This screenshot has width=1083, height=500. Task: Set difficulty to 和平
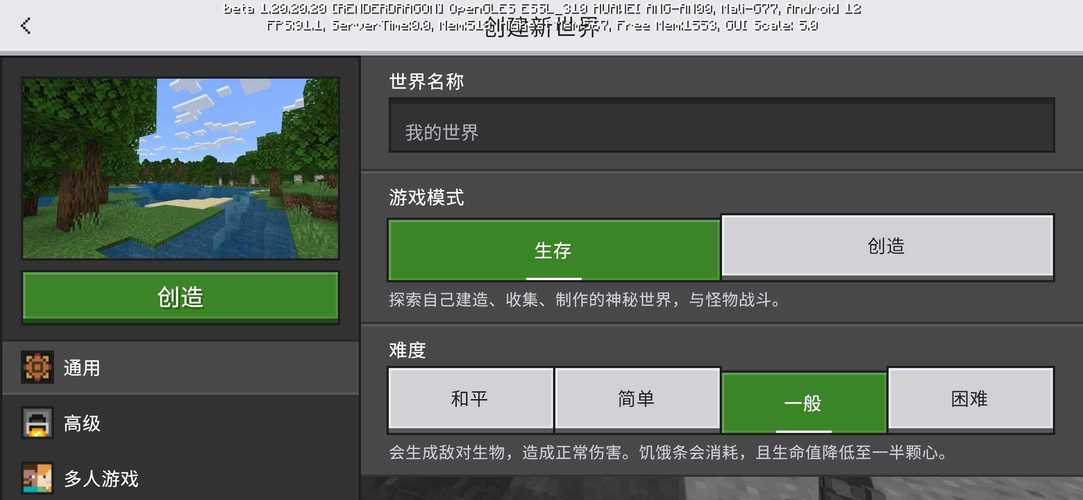470,399
